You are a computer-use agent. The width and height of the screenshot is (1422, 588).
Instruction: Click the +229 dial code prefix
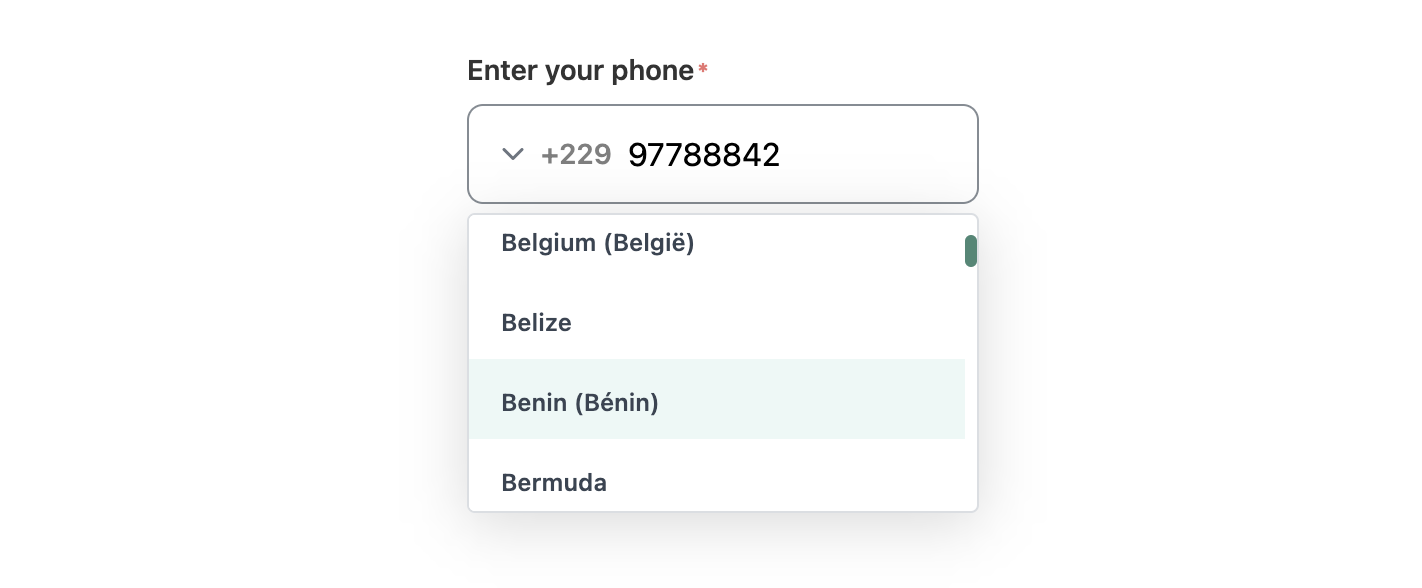coord(576,155)
